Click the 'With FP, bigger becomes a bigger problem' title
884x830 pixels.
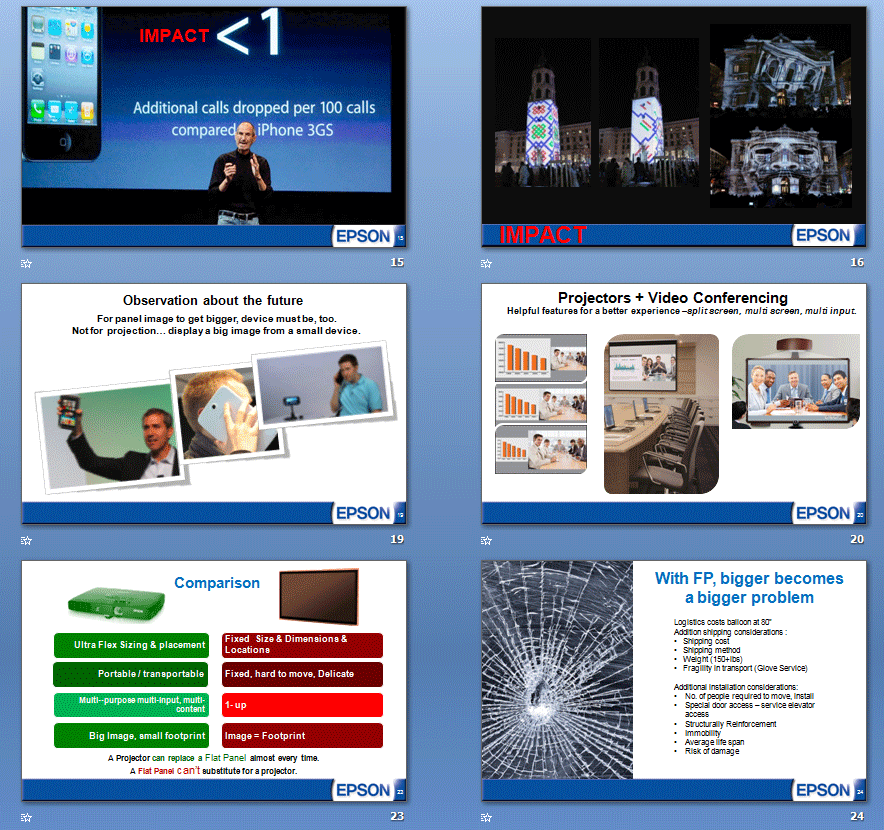[x=749, y=588]
